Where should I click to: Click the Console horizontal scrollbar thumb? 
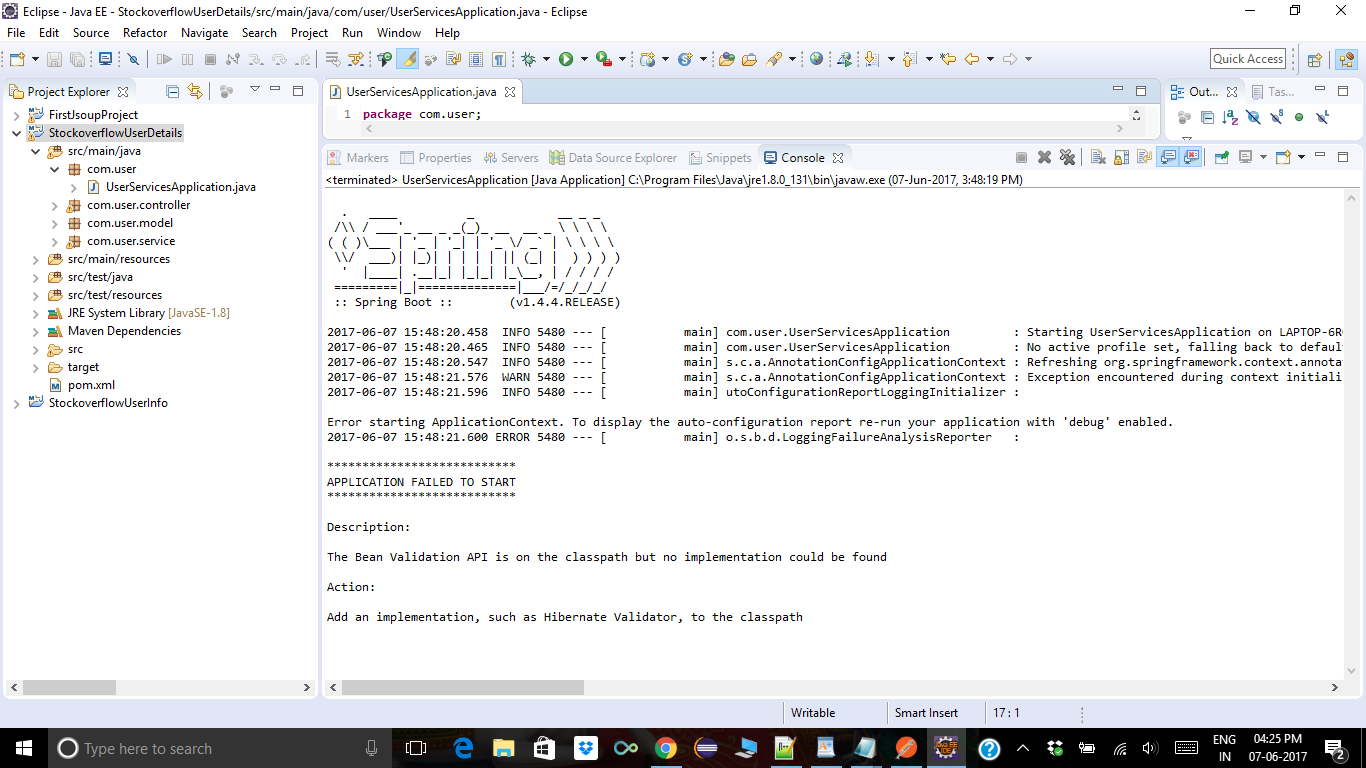pyautogui.click(x=462, y=688)
